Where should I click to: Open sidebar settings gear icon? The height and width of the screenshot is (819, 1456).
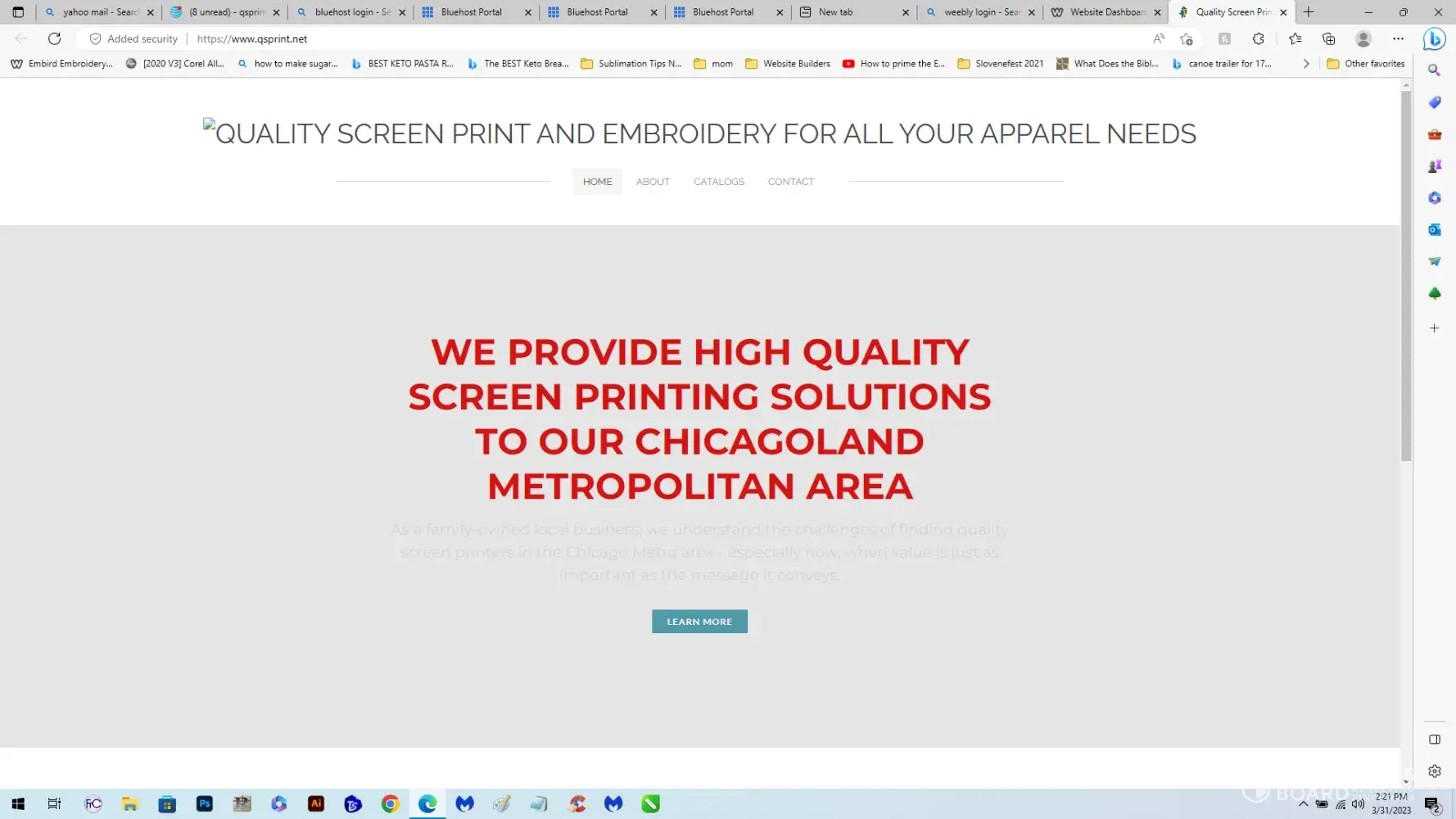(1434, 771)
